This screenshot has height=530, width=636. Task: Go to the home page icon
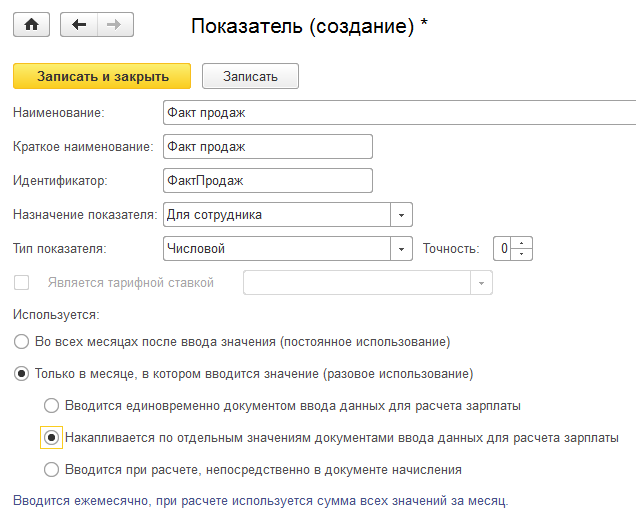30,25
